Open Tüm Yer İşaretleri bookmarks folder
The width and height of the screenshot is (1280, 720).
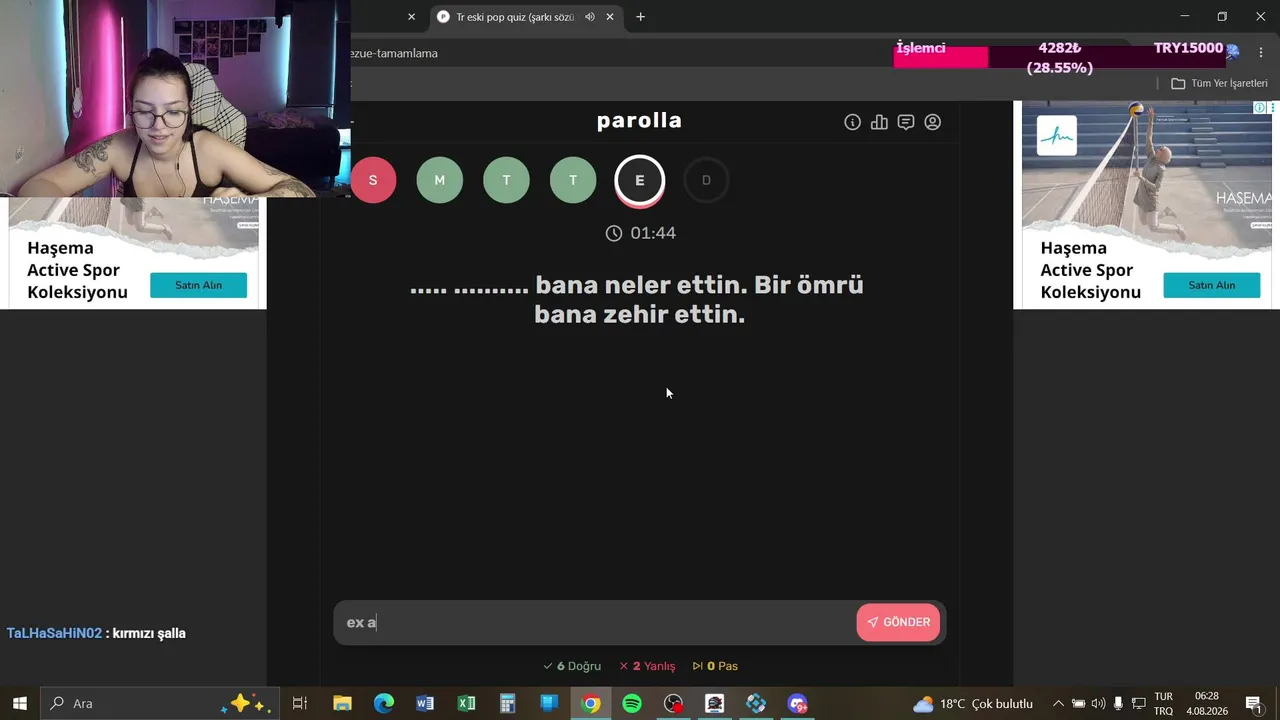pos(1219,83)
